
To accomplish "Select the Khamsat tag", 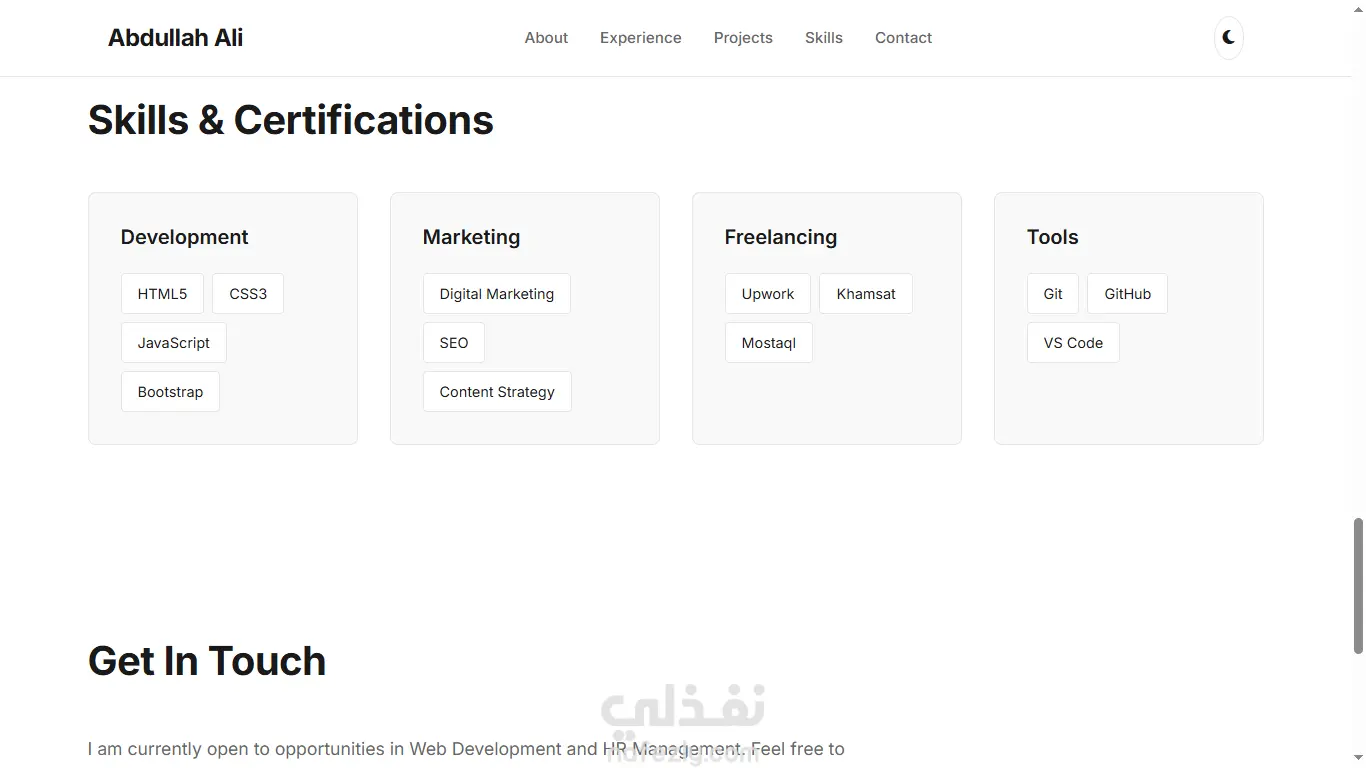I will click(x=866, y=294).
